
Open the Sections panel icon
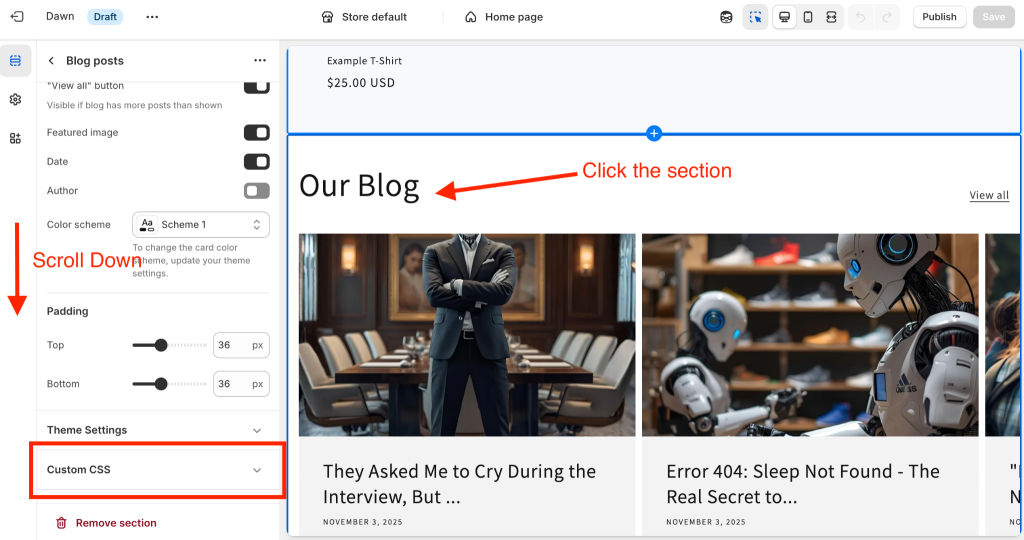[x=15, y=61]
